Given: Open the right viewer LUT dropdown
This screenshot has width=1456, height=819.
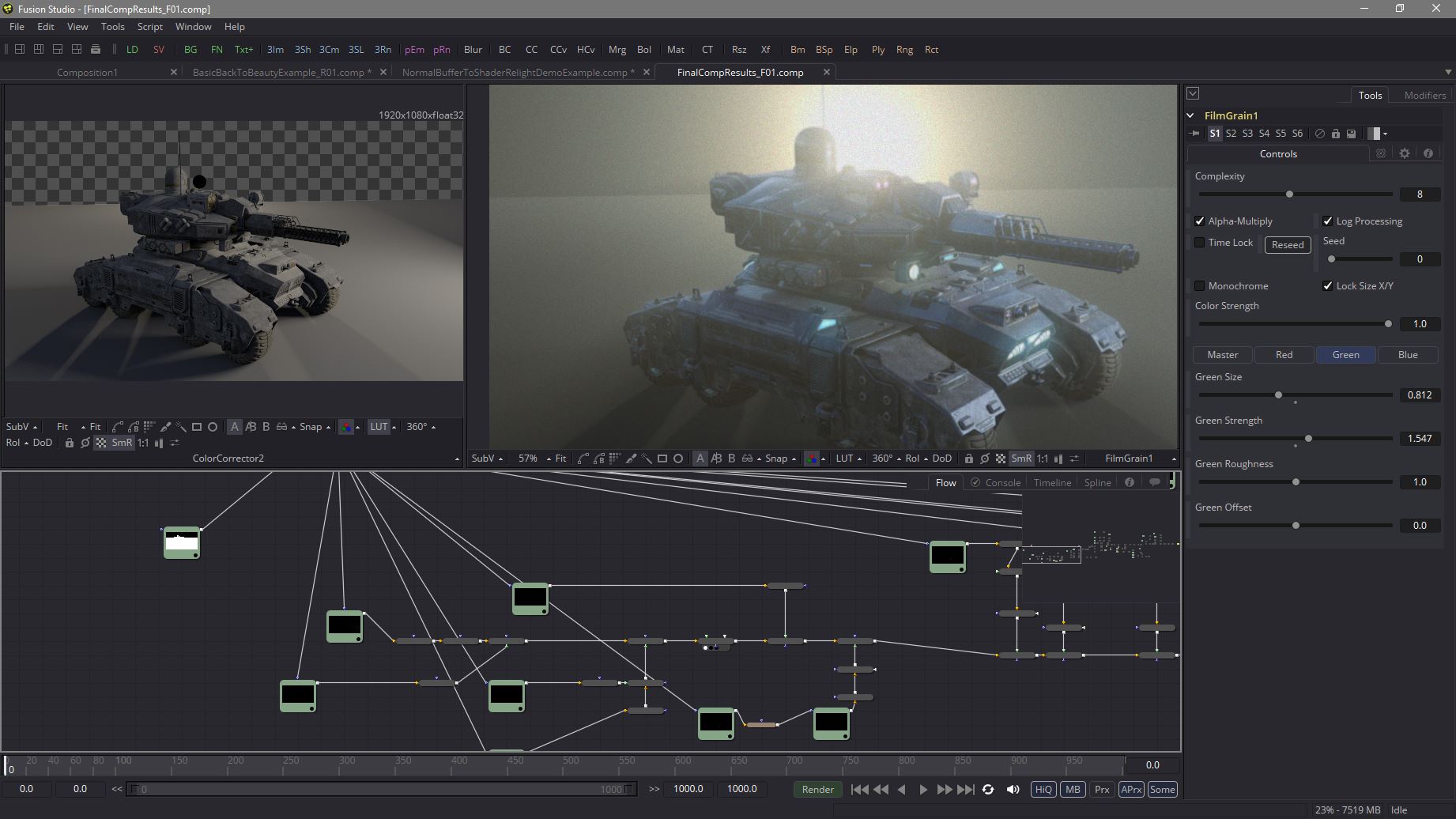Looking at the screenshot, I should coord(848,459).
